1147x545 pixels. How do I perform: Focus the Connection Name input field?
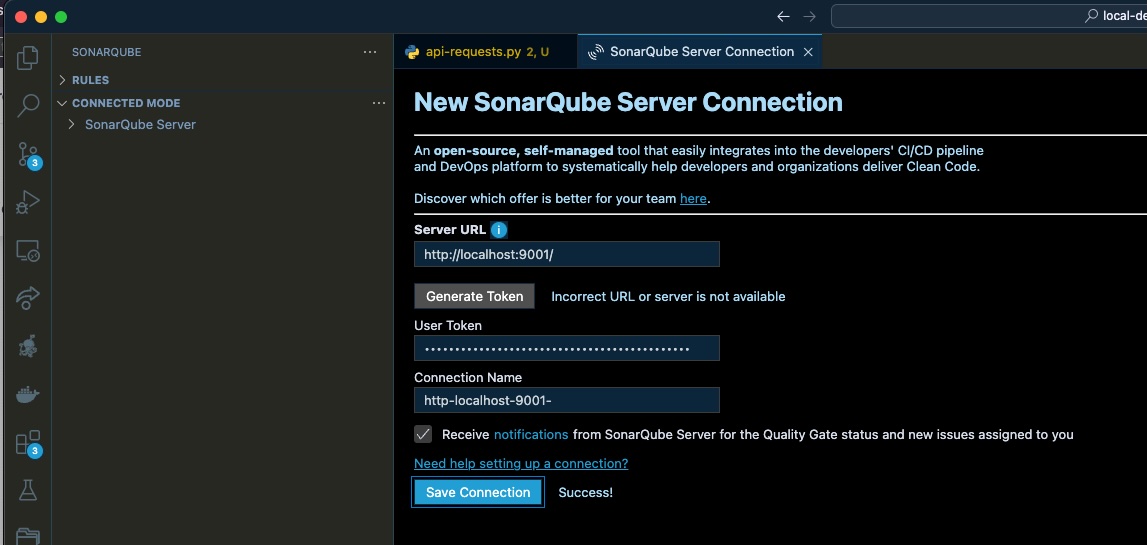click(x=567, y=400)
